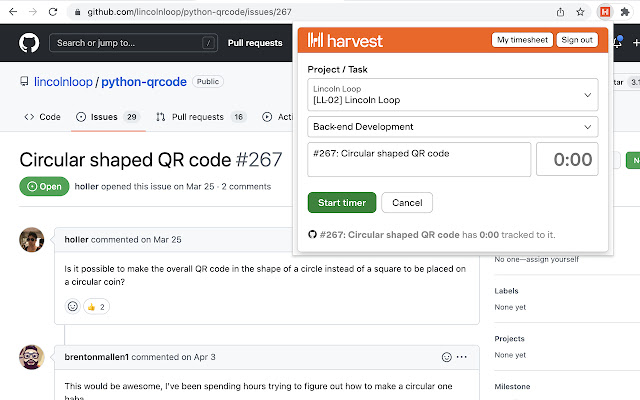Open browser extensions puzzle icon

pos(624,12)
